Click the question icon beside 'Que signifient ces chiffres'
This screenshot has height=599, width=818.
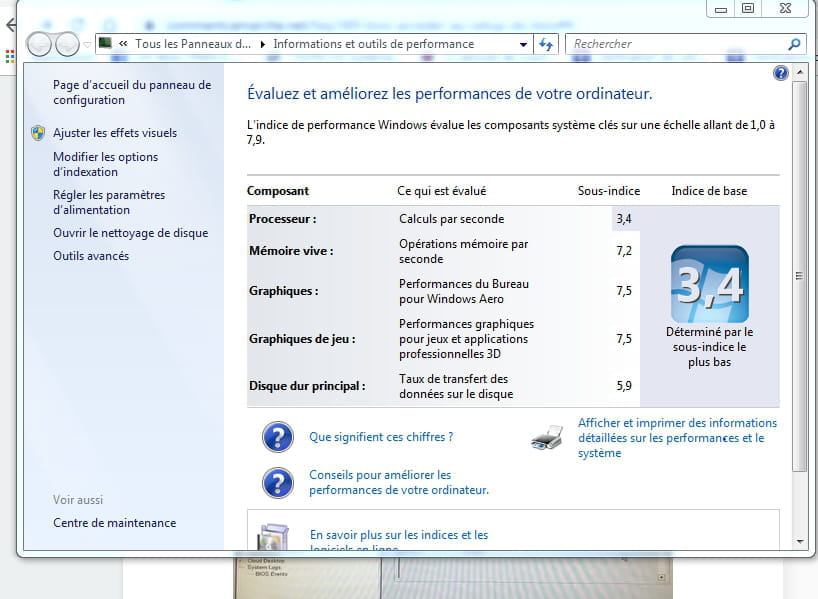tap(278, 437)
